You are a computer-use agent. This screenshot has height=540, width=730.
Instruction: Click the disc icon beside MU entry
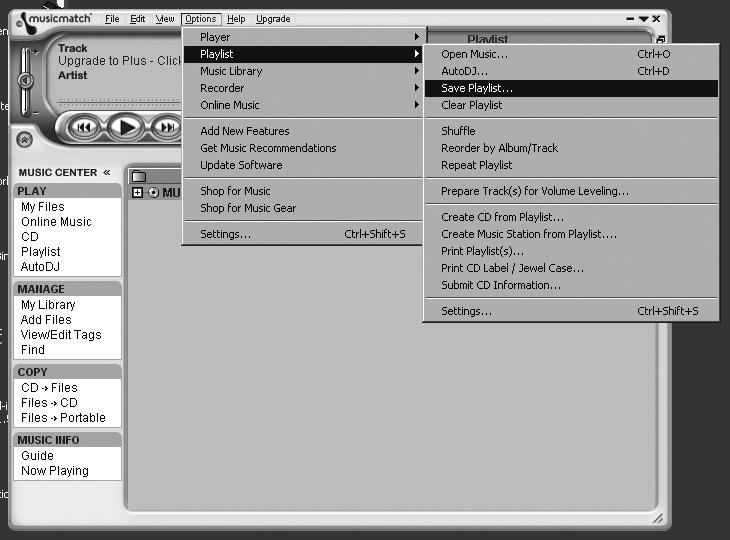[153, 193]
